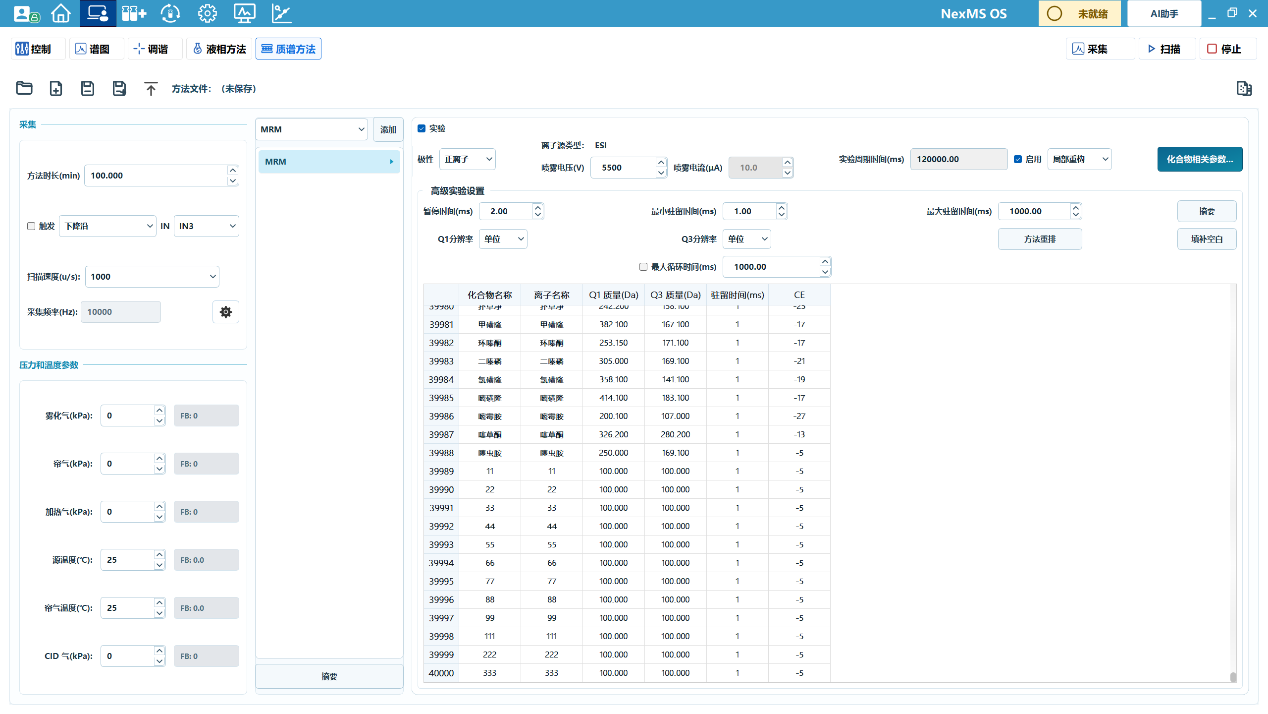Switch to the 液相方法 tab
The image size is (1268, 714).
point(219,49)
